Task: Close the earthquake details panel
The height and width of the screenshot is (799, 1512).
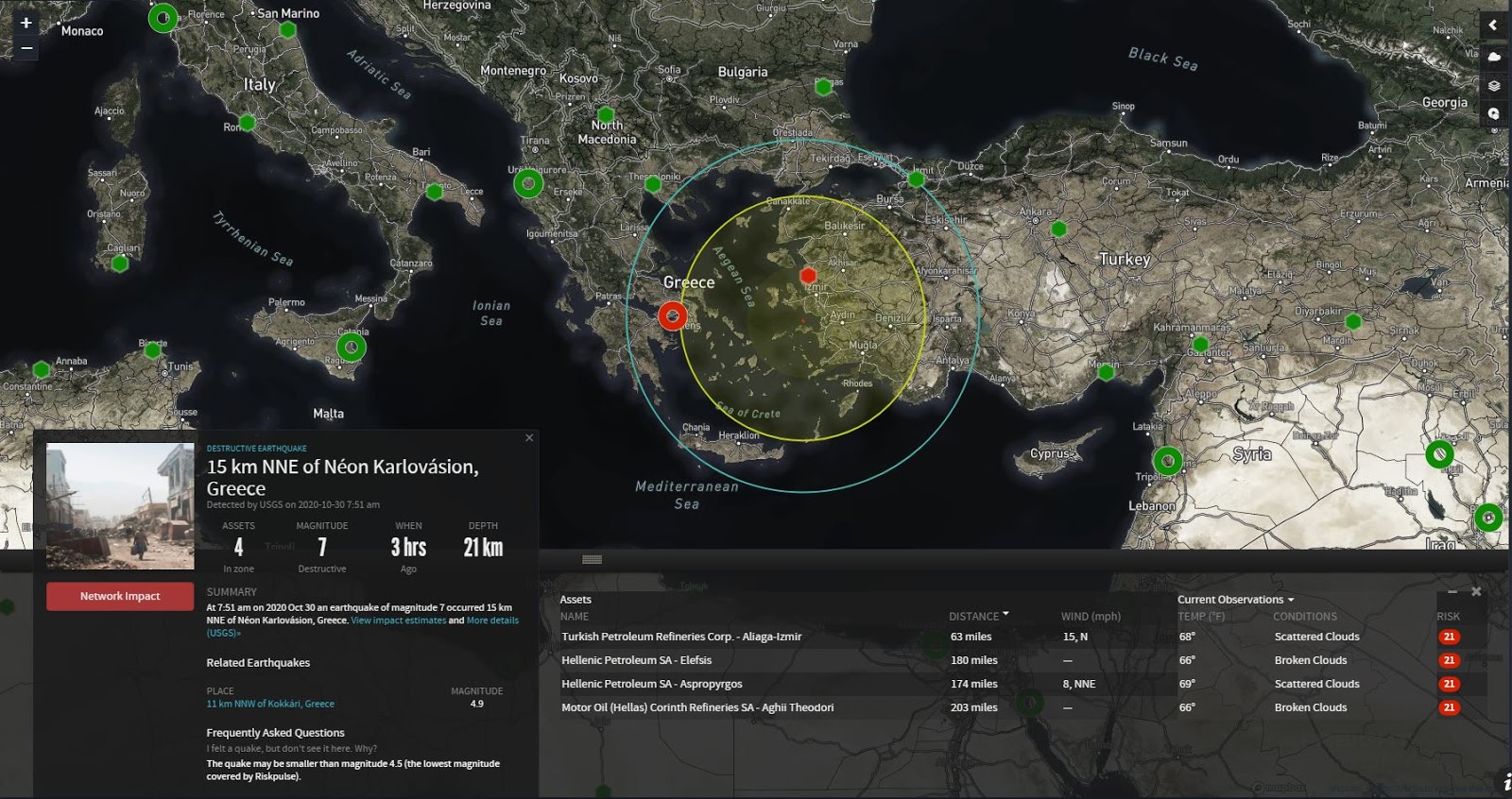Action: tap(529, 437)
